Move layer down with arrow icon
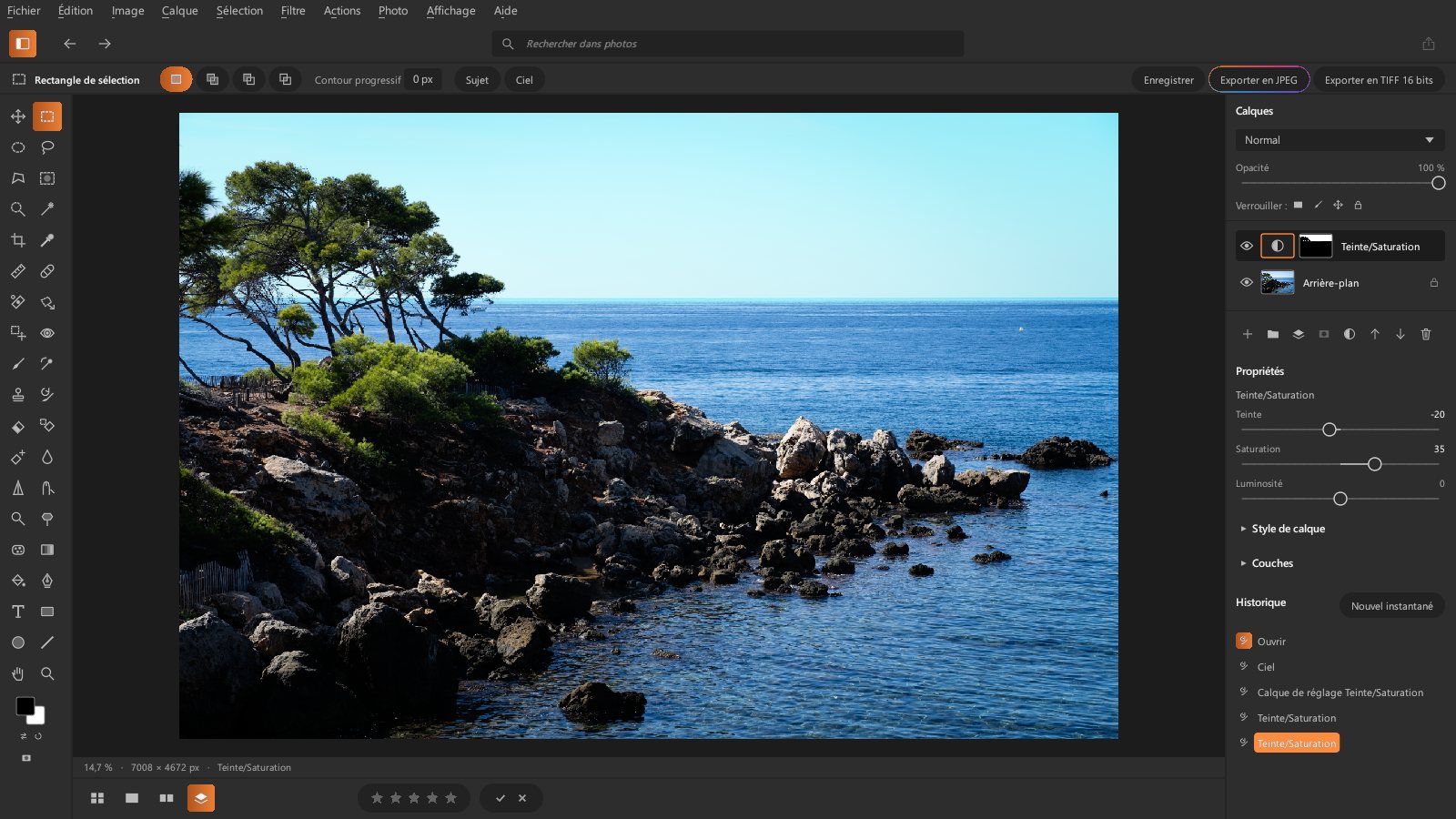The height and width of the screenshot is (819, 1456). pyautogui.click(x=1400, y=334)
